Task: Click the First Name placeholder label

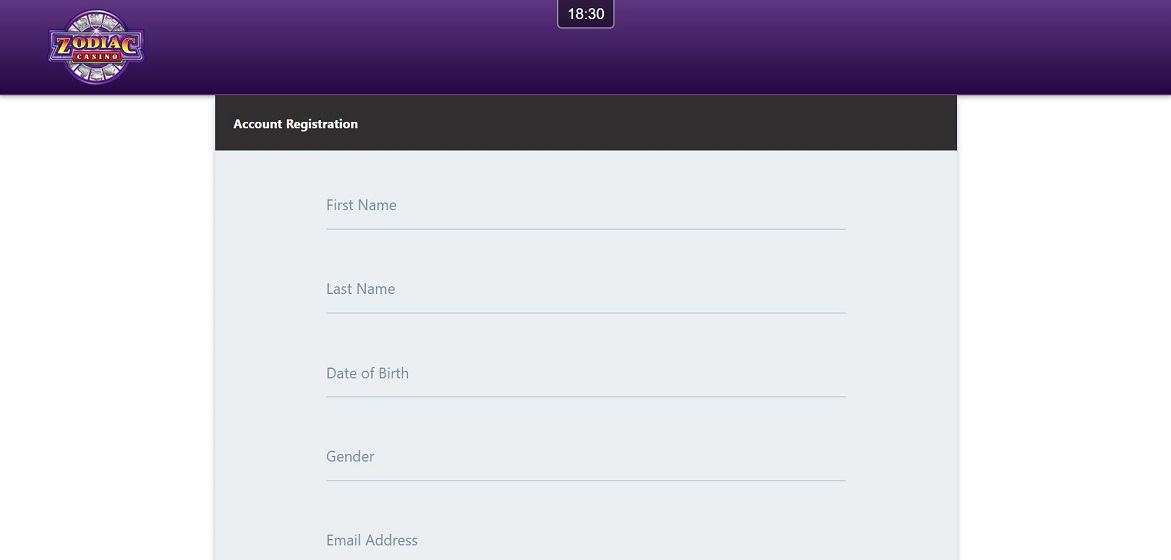Action: (361, 205)
